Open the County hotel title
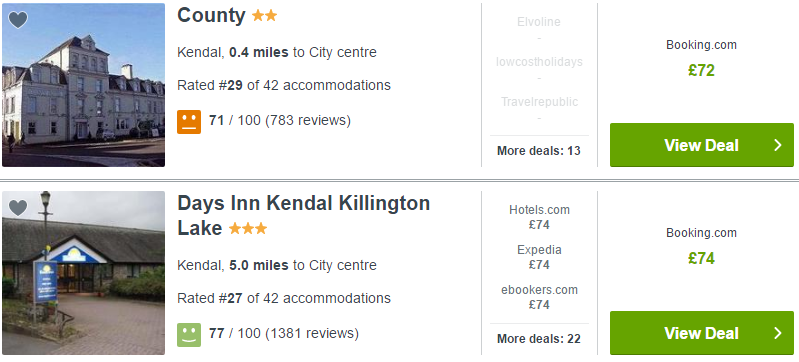This screenshot has height=362, width=799. tap(211, 15)
